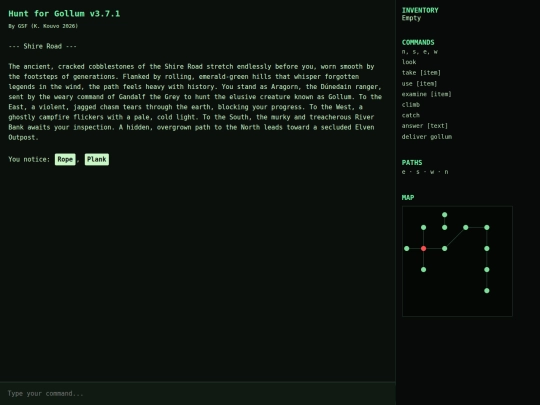Screen dimensions: 540x405
Task: Select the red current-location node on the map
Action: click(424, 248)
